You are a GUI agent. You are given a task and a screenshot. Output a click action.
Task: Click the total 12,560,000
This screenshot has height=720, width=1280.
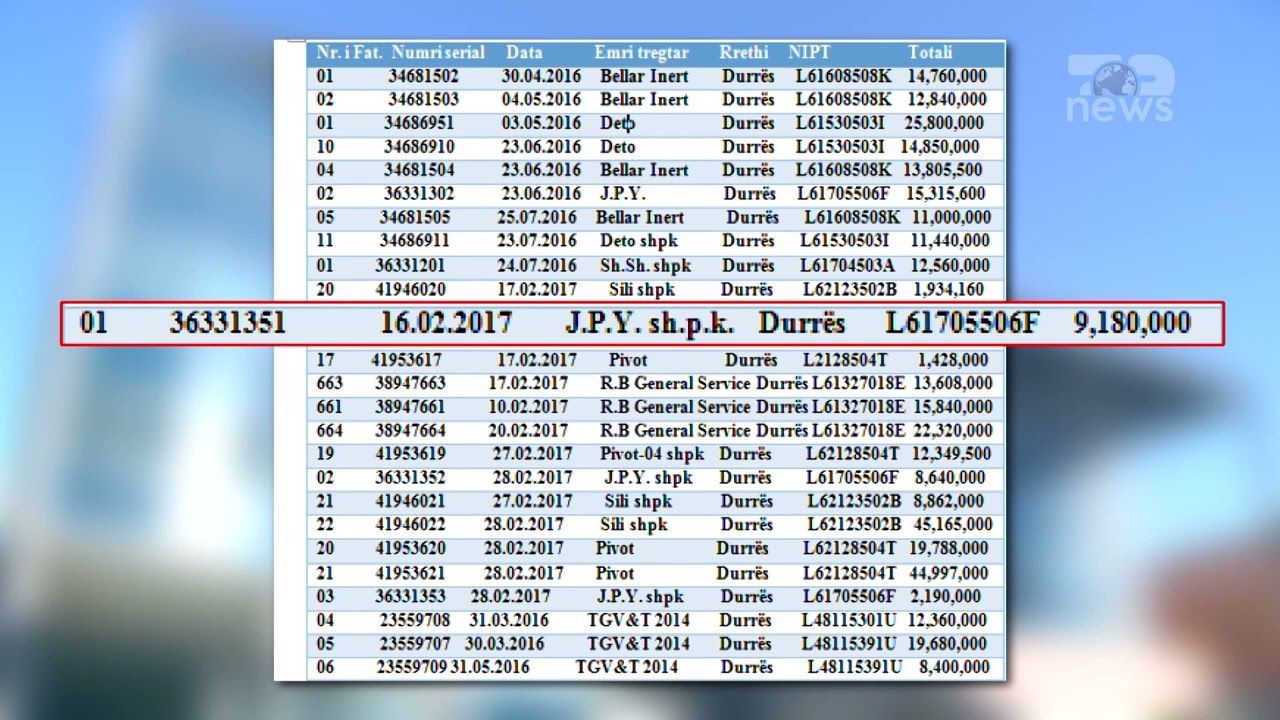[x=950, y=266]
